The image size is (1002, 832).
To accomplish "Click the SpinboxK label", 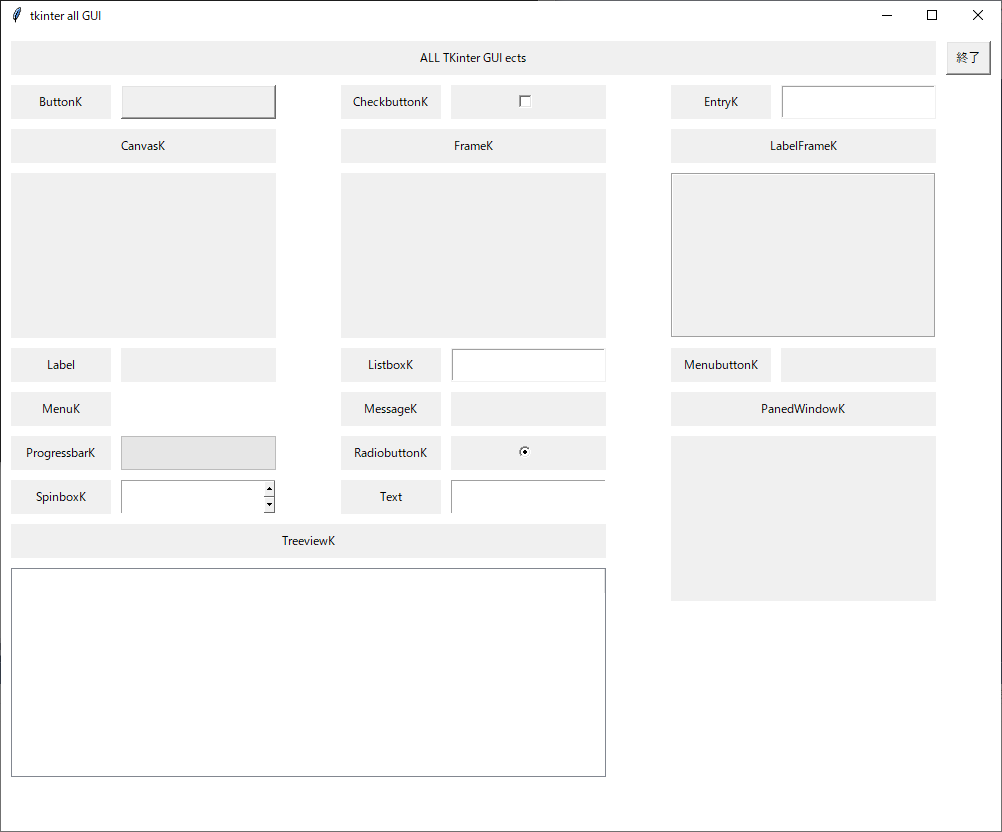I will tap(61, 497).
